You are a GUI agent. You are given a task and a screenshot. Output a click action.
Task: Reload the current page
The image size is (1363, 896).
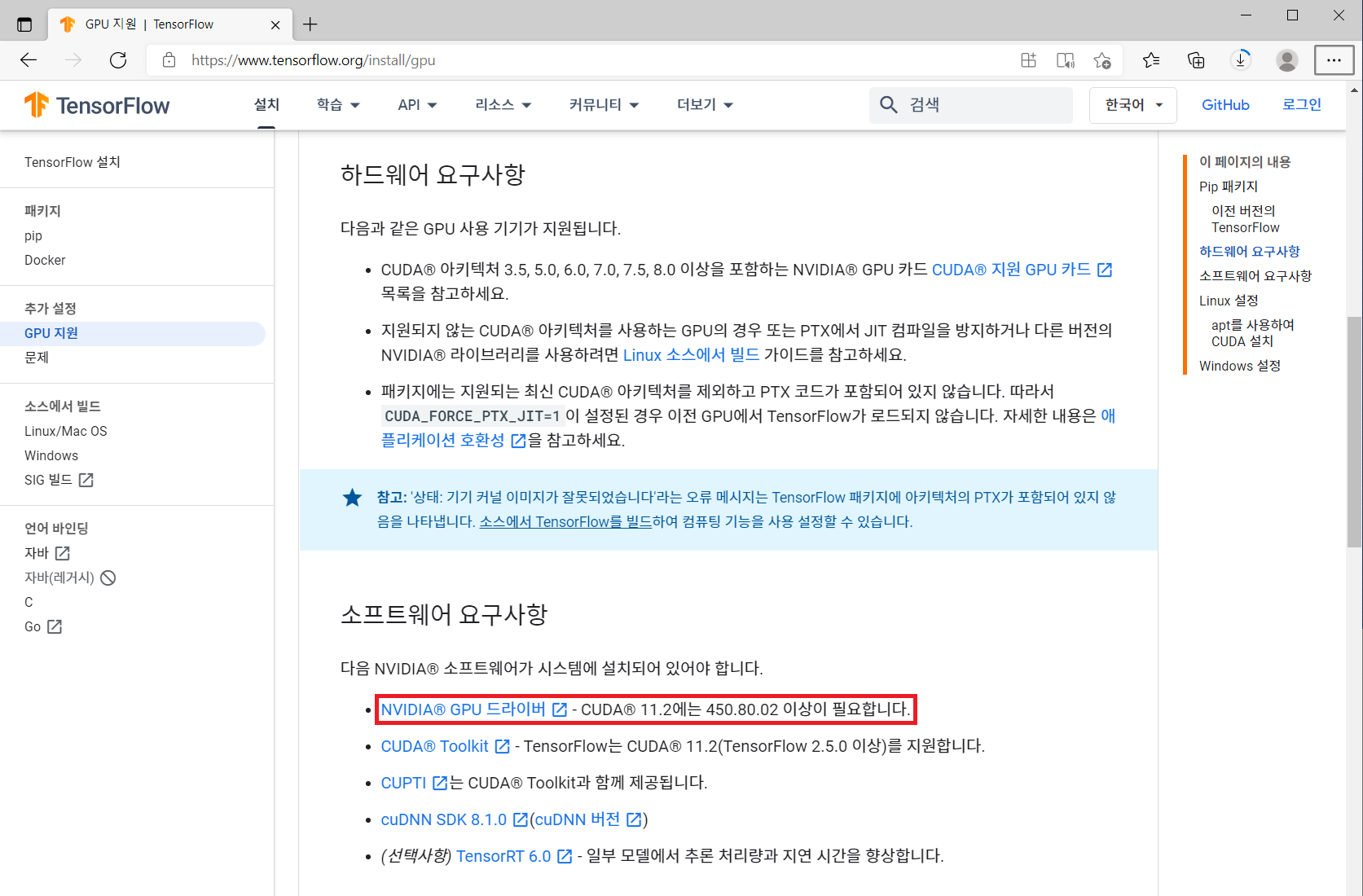(x=118, y=60)
